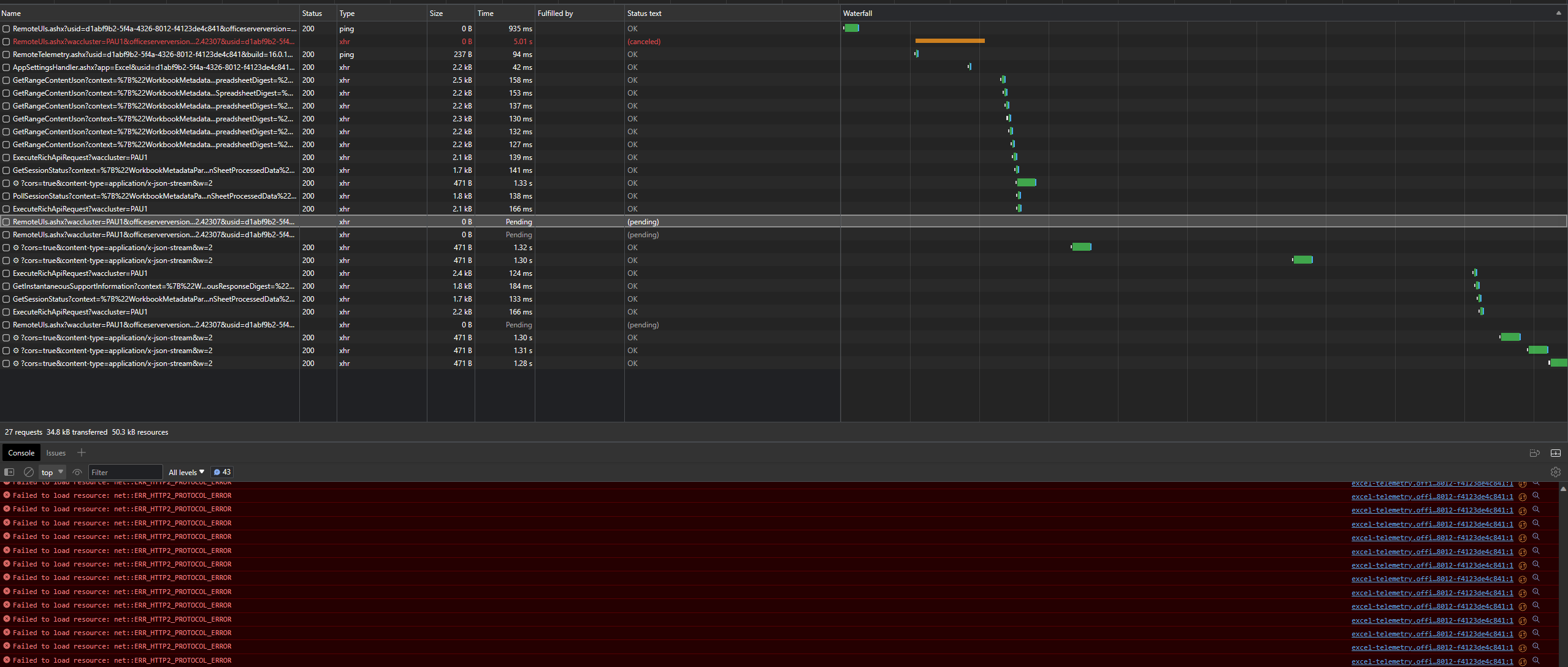Open the top JavaScript context dropdown
The height and width of the screenshot is (667, 1568).
52,472
